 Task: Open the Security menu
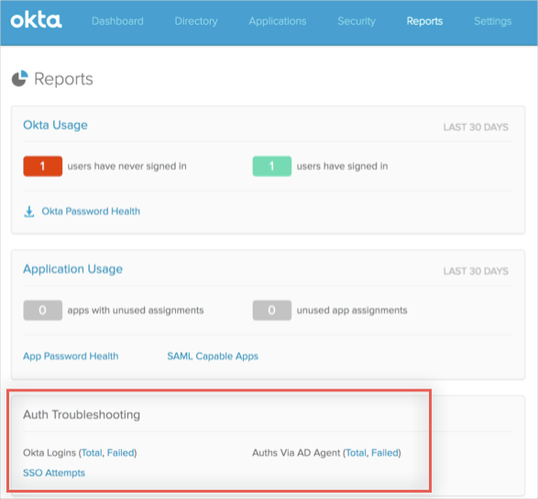pyautogui.click(x=356, y=21)
